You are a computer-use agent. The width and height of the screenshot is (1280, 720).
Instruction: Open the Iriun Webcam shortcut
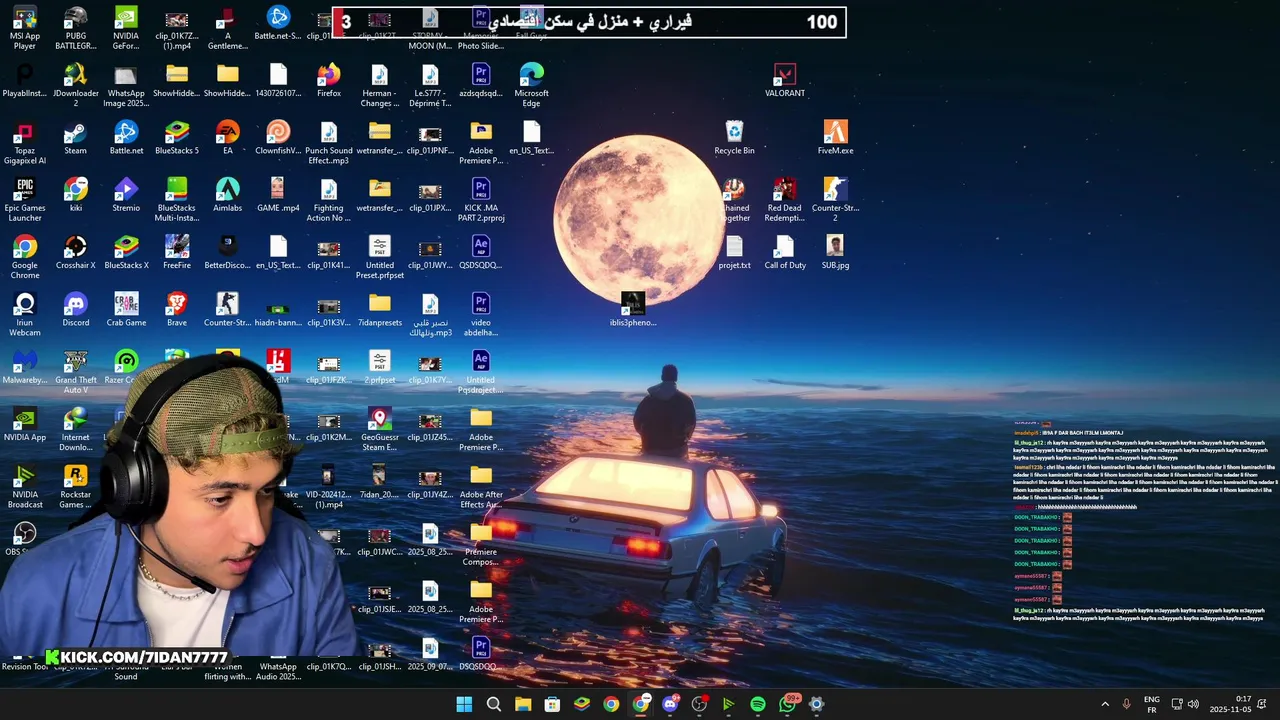coord(25,314)
